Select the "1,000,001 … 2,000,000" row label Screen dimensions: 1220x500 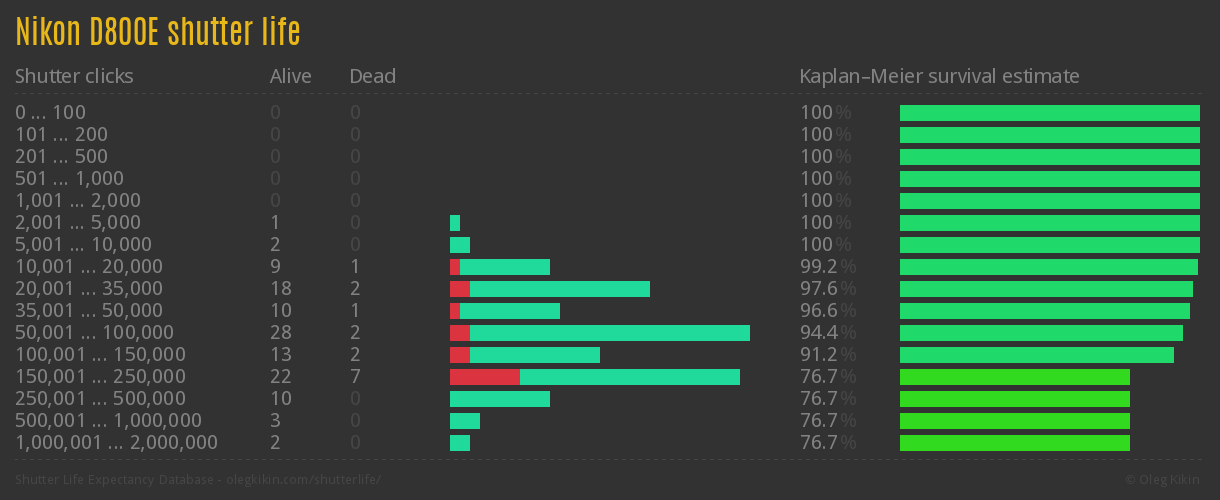pos(116,443)
